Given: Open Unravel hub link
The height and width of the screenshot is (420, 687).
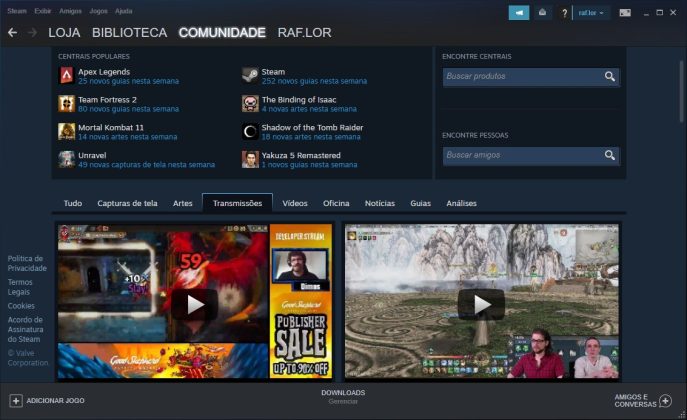Looking at the screenshot, I should tap(92, 155).
